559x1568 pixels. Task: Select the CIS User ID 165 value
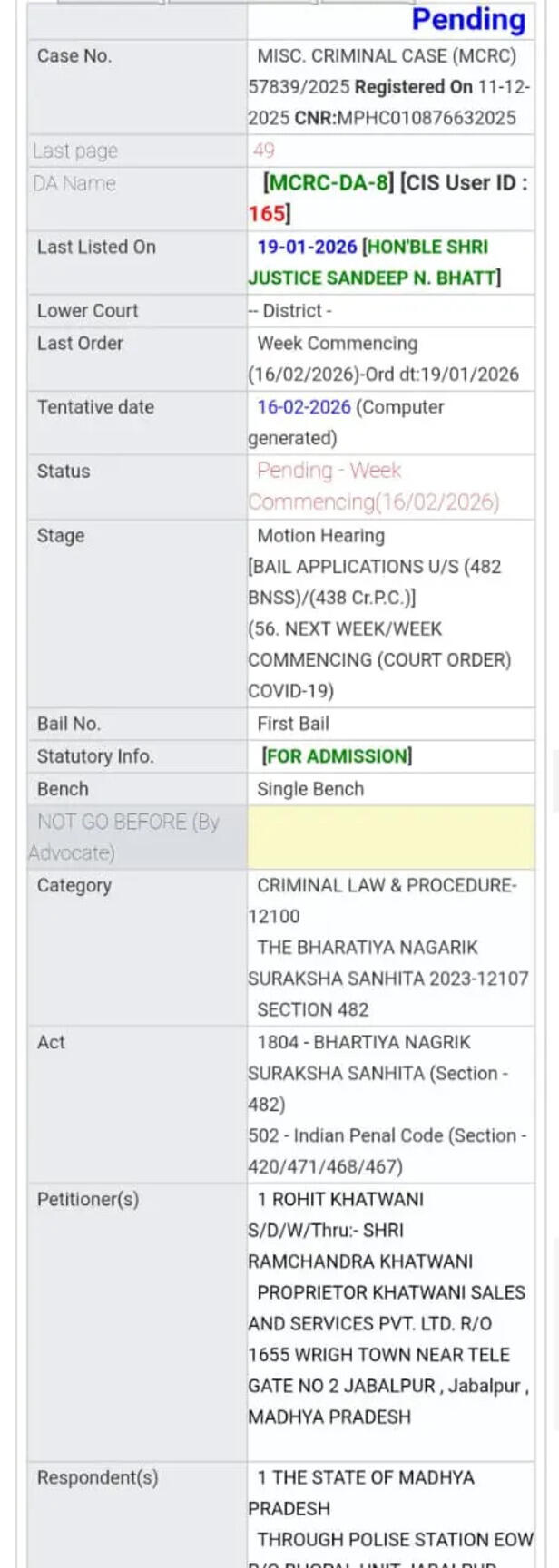[x=267, y=214]
